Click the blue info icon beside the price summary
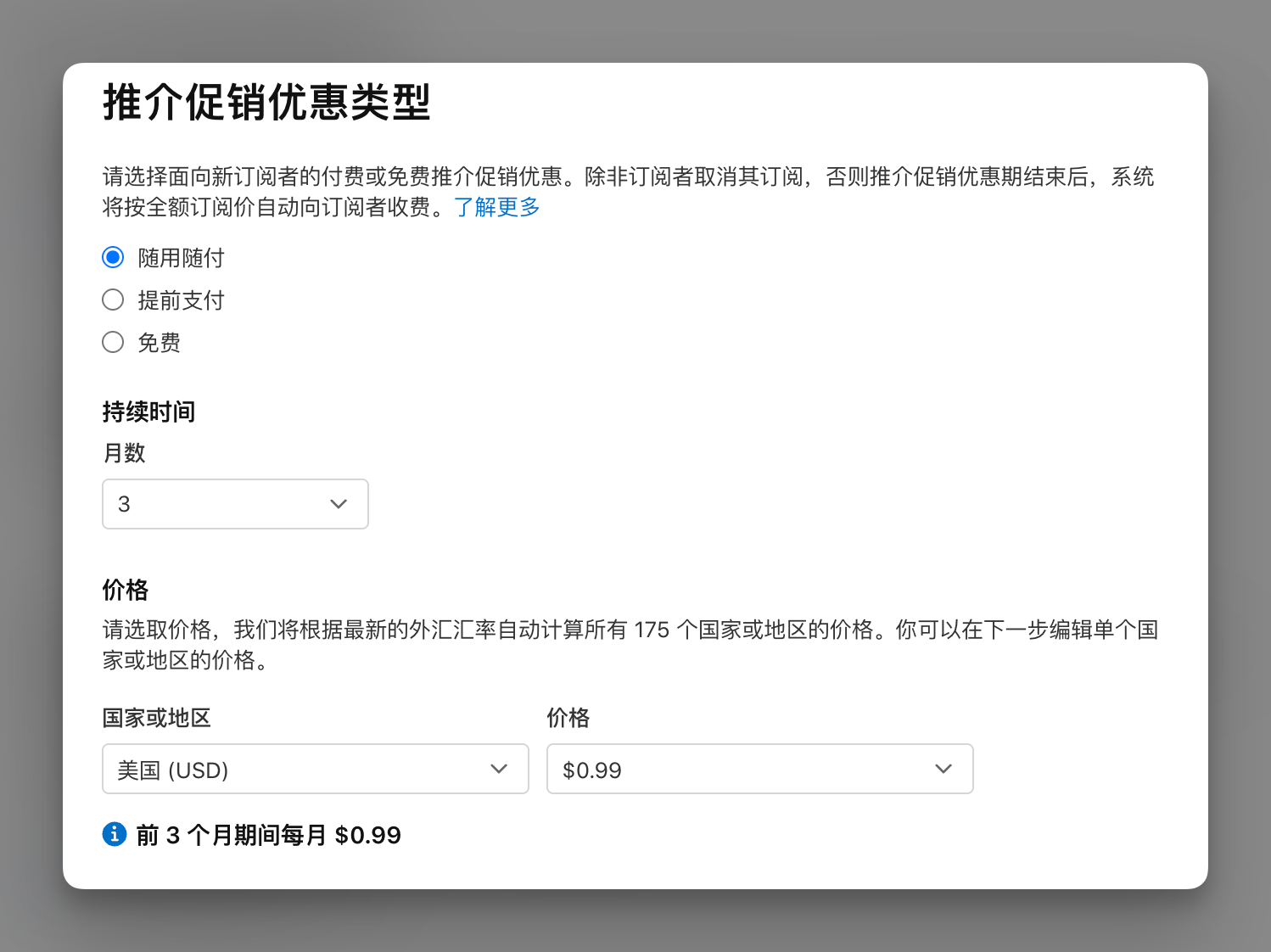This screenshot has height=952, width=1271. pyautogui.click(x=115, y=834)
